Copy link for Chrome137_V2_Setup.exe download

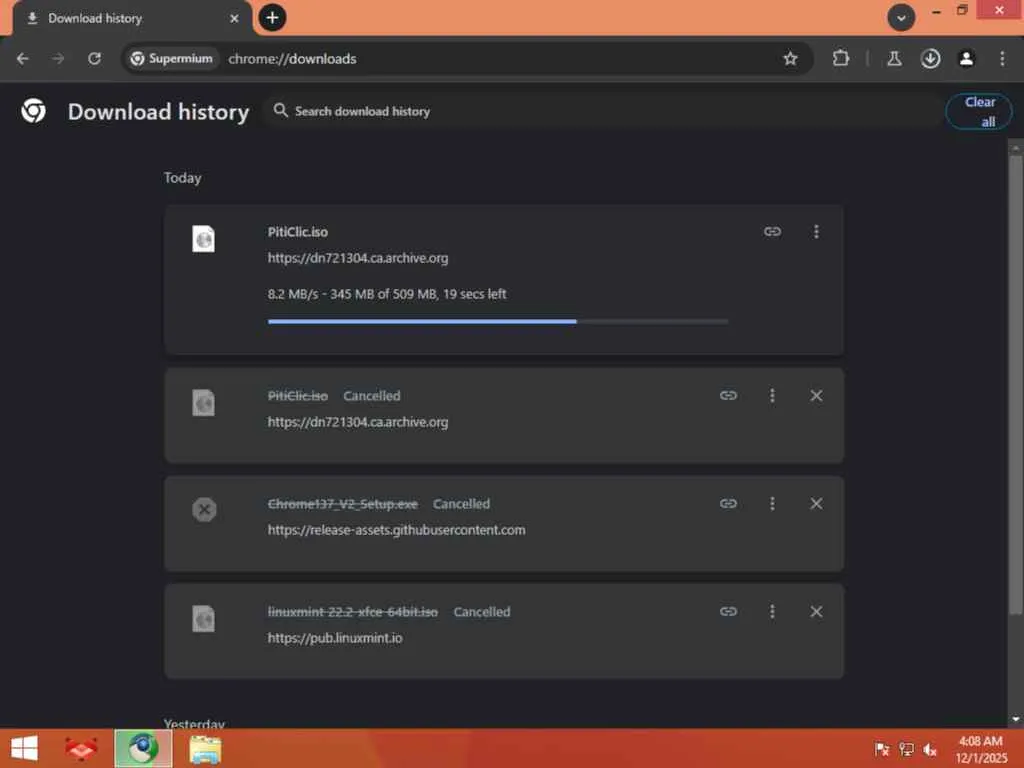(728, 504)
